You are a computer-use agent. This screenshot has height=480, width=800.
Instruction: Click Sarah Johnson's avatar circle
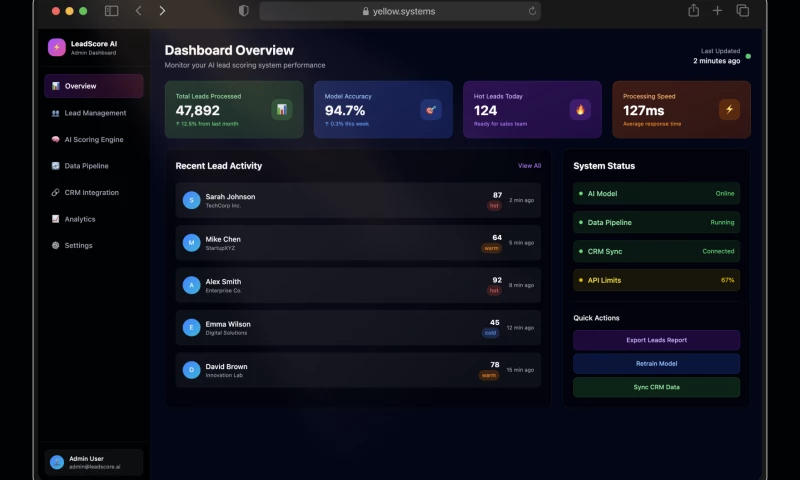point(191,200)
